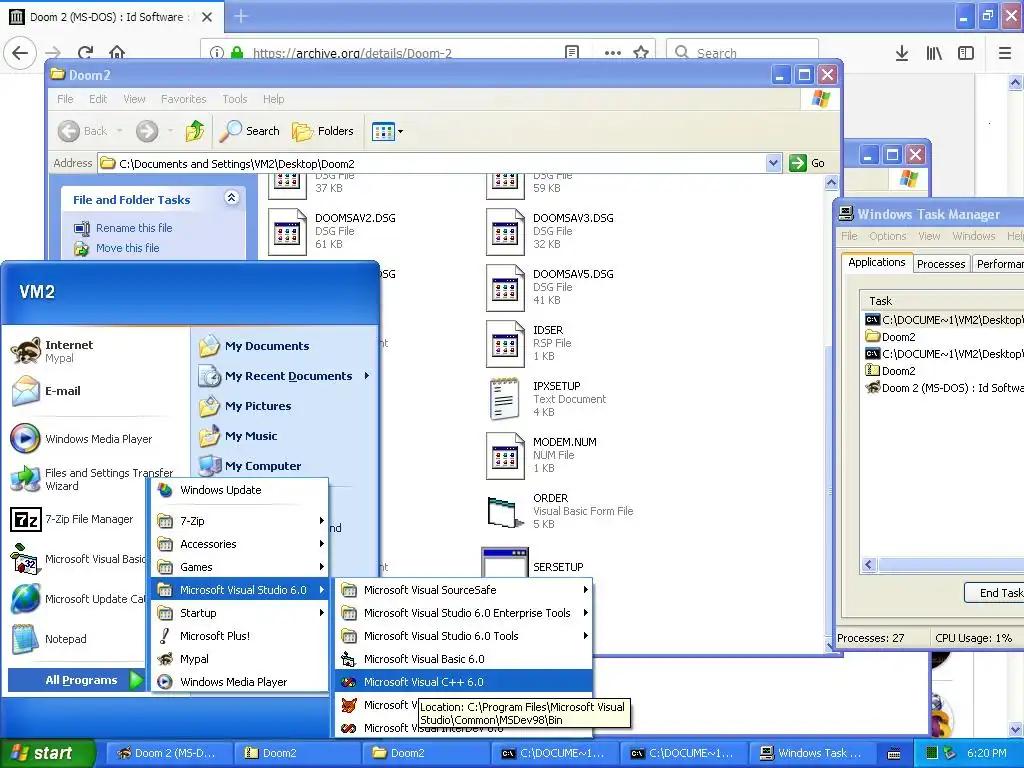The height and width of the screenshot is (768, 1024).
Task: Select Doom 2 (MS-DOS) task in Task Manager
Action: click(944, 388)
